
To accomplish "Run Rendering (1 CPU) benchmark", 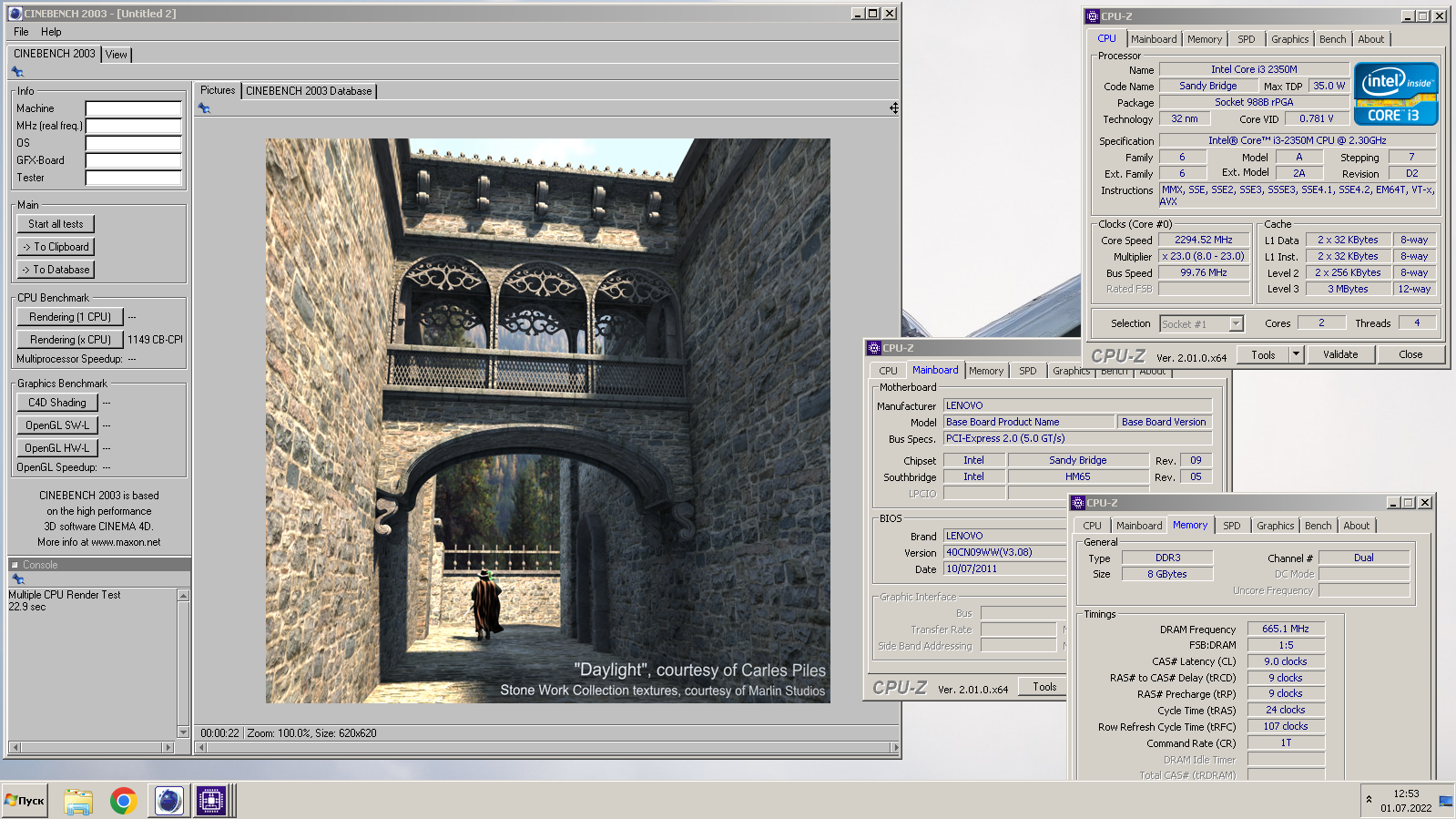I will coord(70,317).
